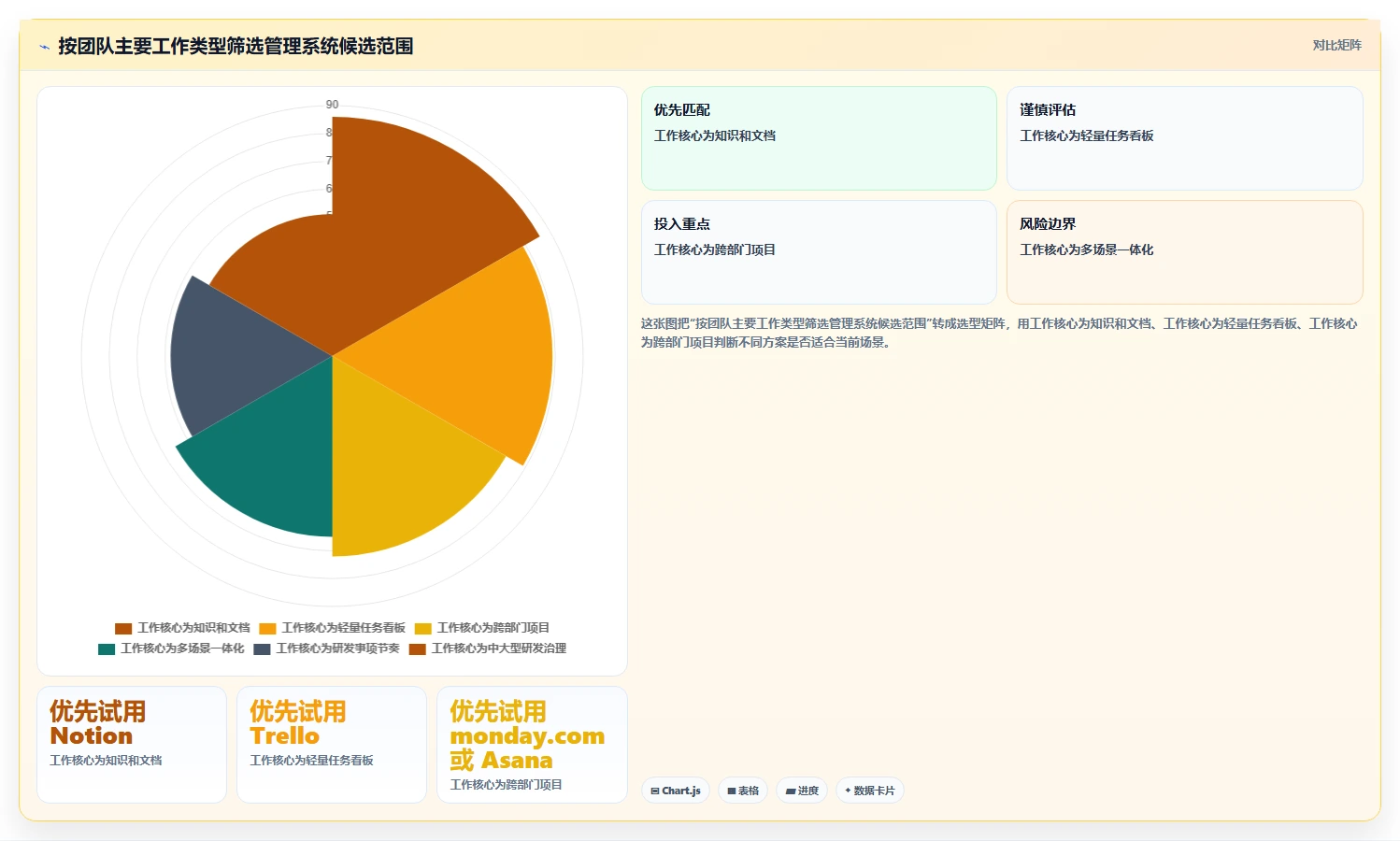Toggle legend swatch for 工作核心为跨部门项目

click(x=423, y=629)
